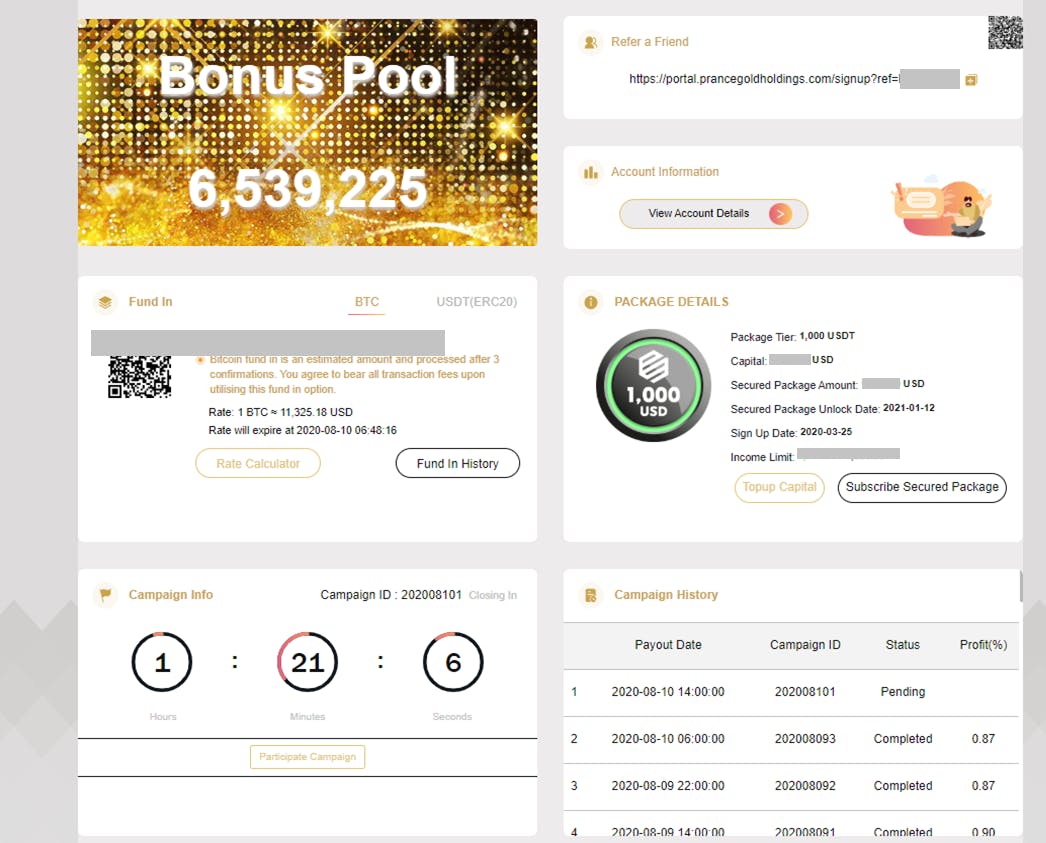This screenshot has width=1046, height=843.
Task: Open View Account Details
Action: (713, 214)
